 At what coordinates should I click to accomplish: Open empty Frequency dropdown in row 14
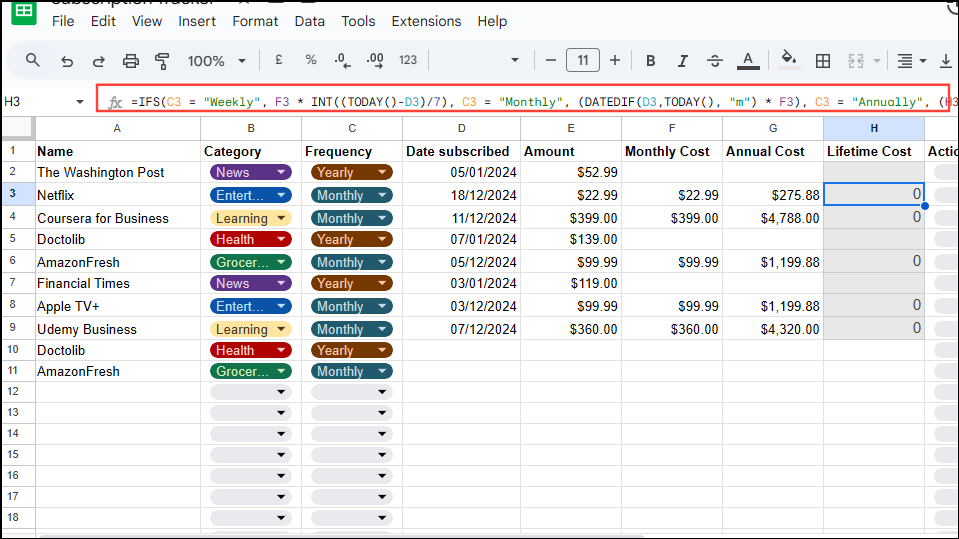point(352,434)
